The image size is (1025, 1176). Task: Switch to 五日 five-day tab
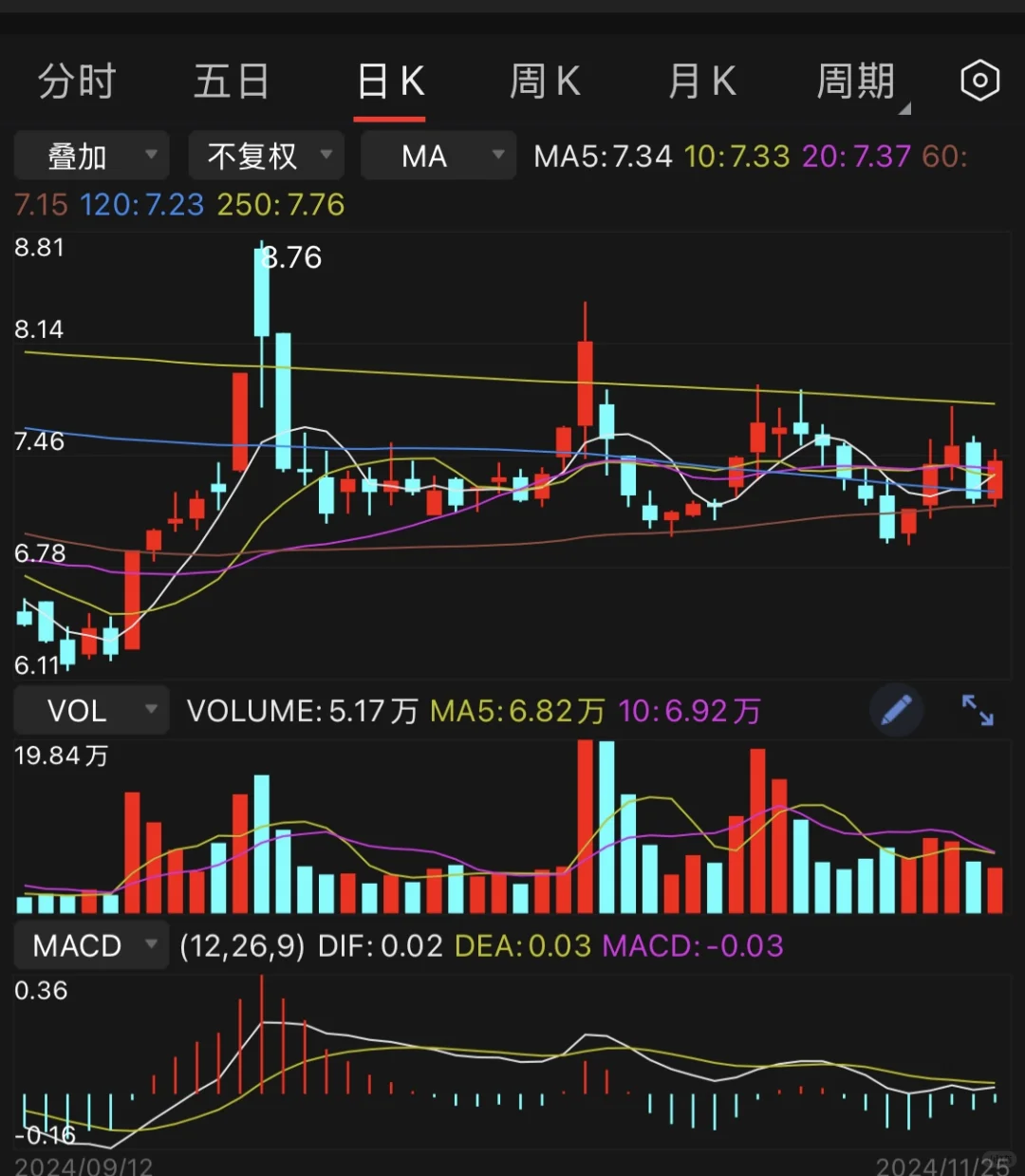(232, 82)
